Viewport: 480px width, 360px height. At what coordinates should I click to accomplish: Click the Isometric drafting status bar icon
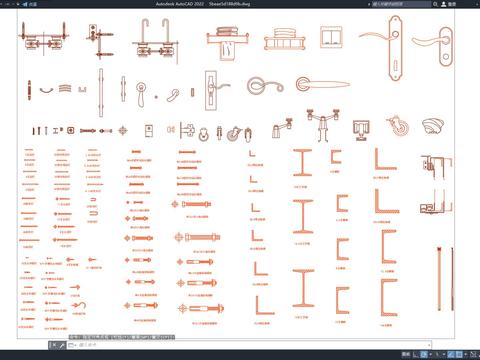click(x=437, y=354)
